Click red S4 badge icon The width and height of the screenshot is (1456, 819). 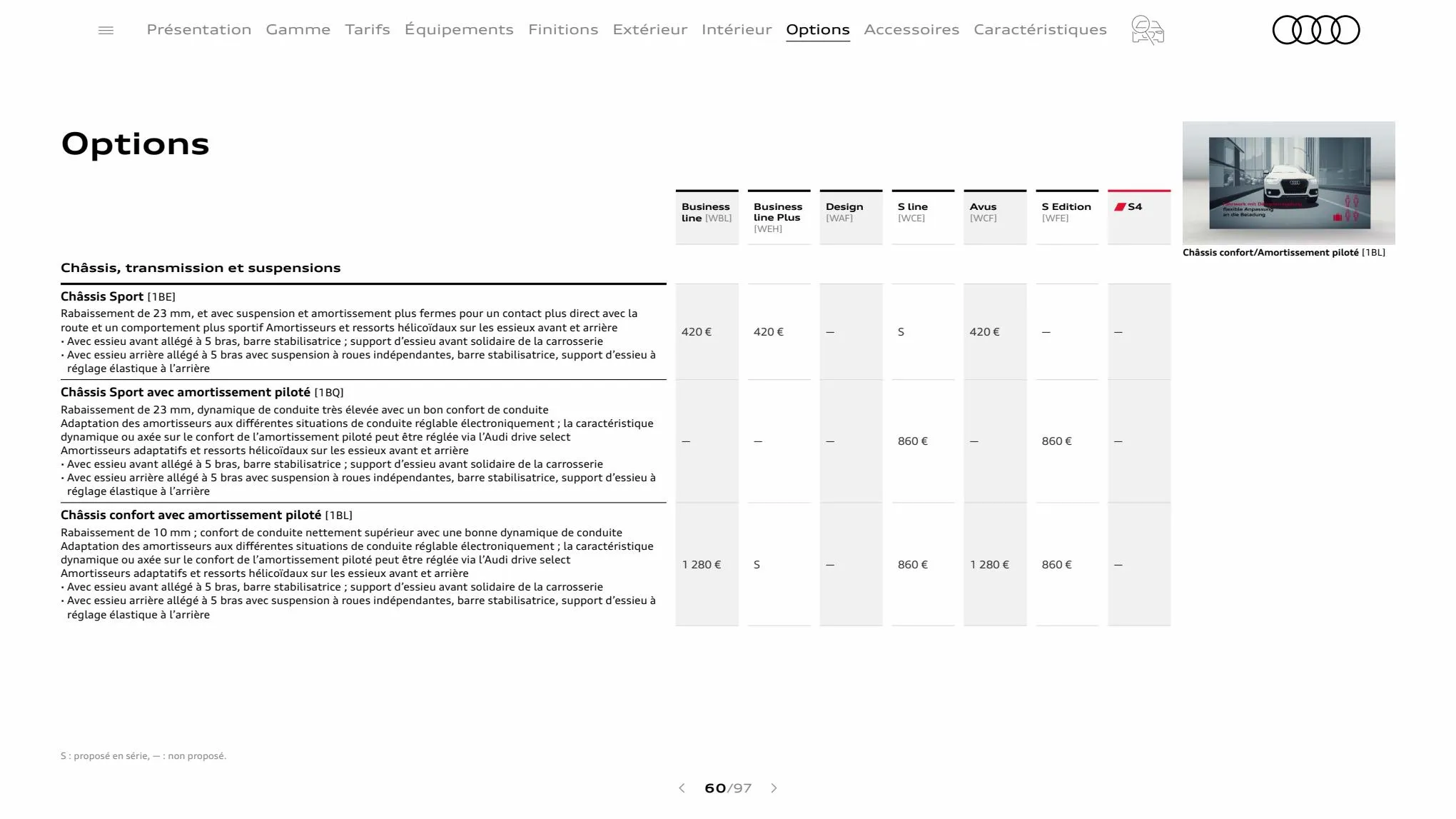[1120, 207]
